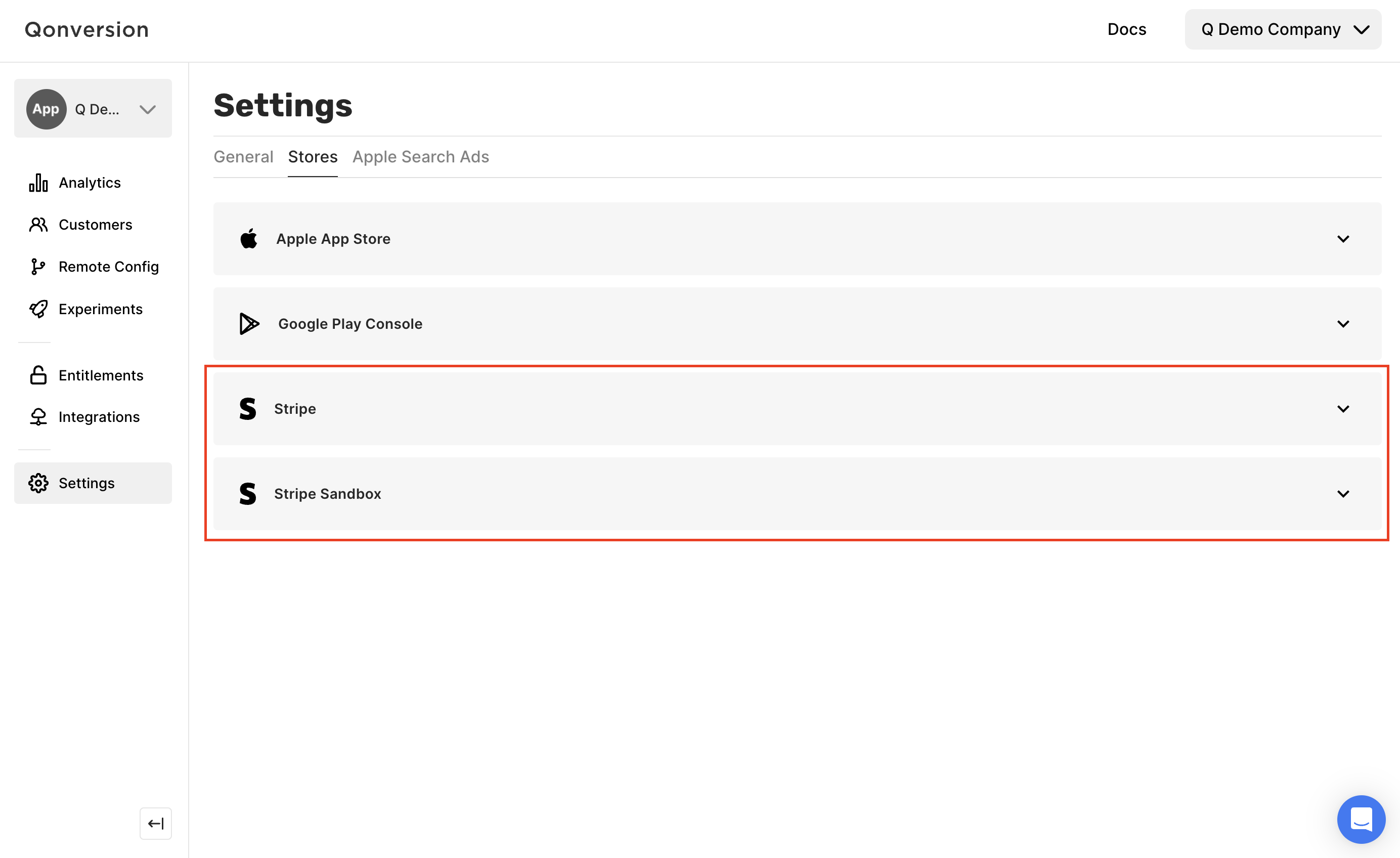Click the Stripe S logo icon
Viewport: 1400px width, 858px height.
248,409
